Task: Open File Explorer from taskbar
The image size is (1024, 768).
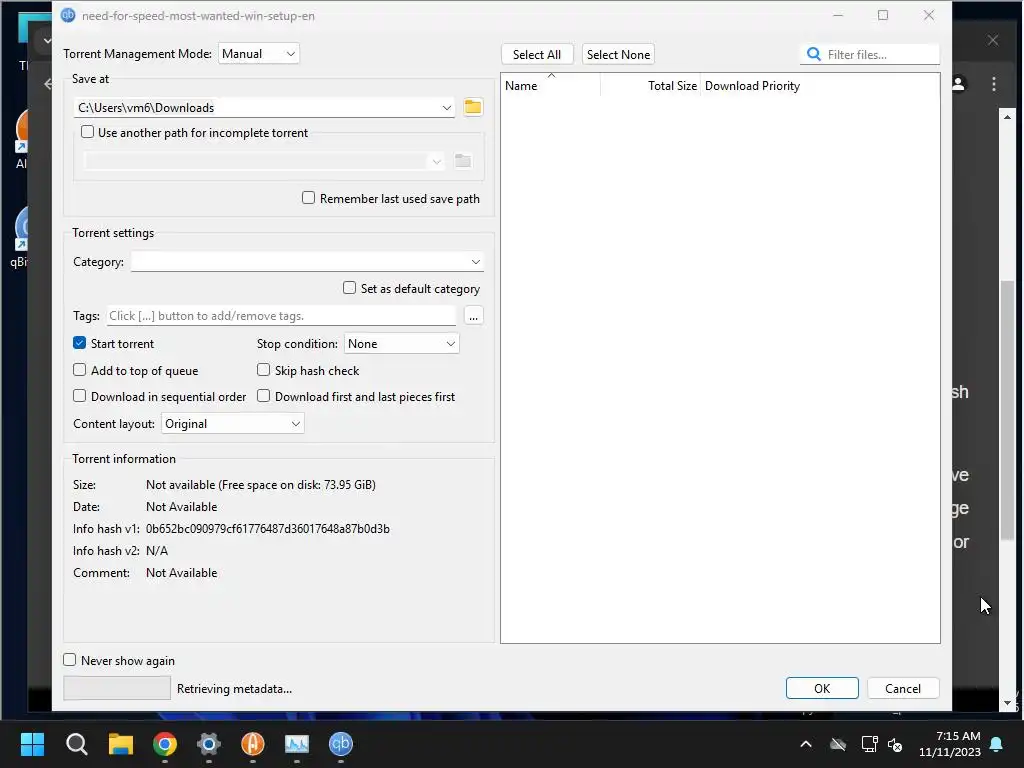Action: pyautogui.click(x=121, y=744)
